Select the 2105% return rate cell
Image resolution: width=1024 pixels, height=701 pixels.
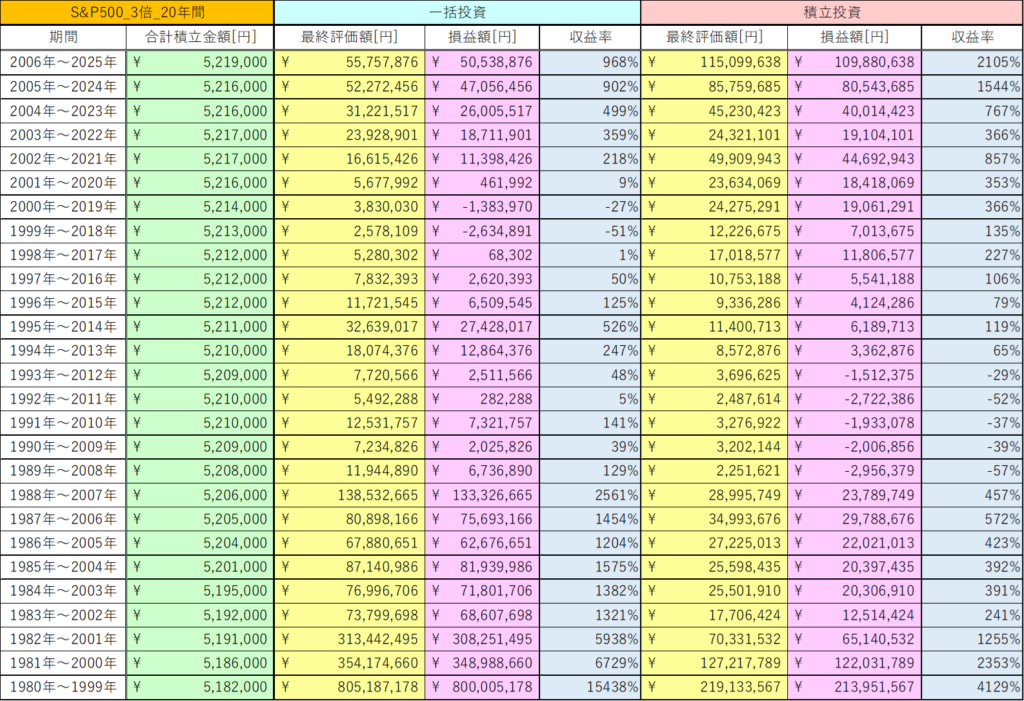(x=971, y=62)
